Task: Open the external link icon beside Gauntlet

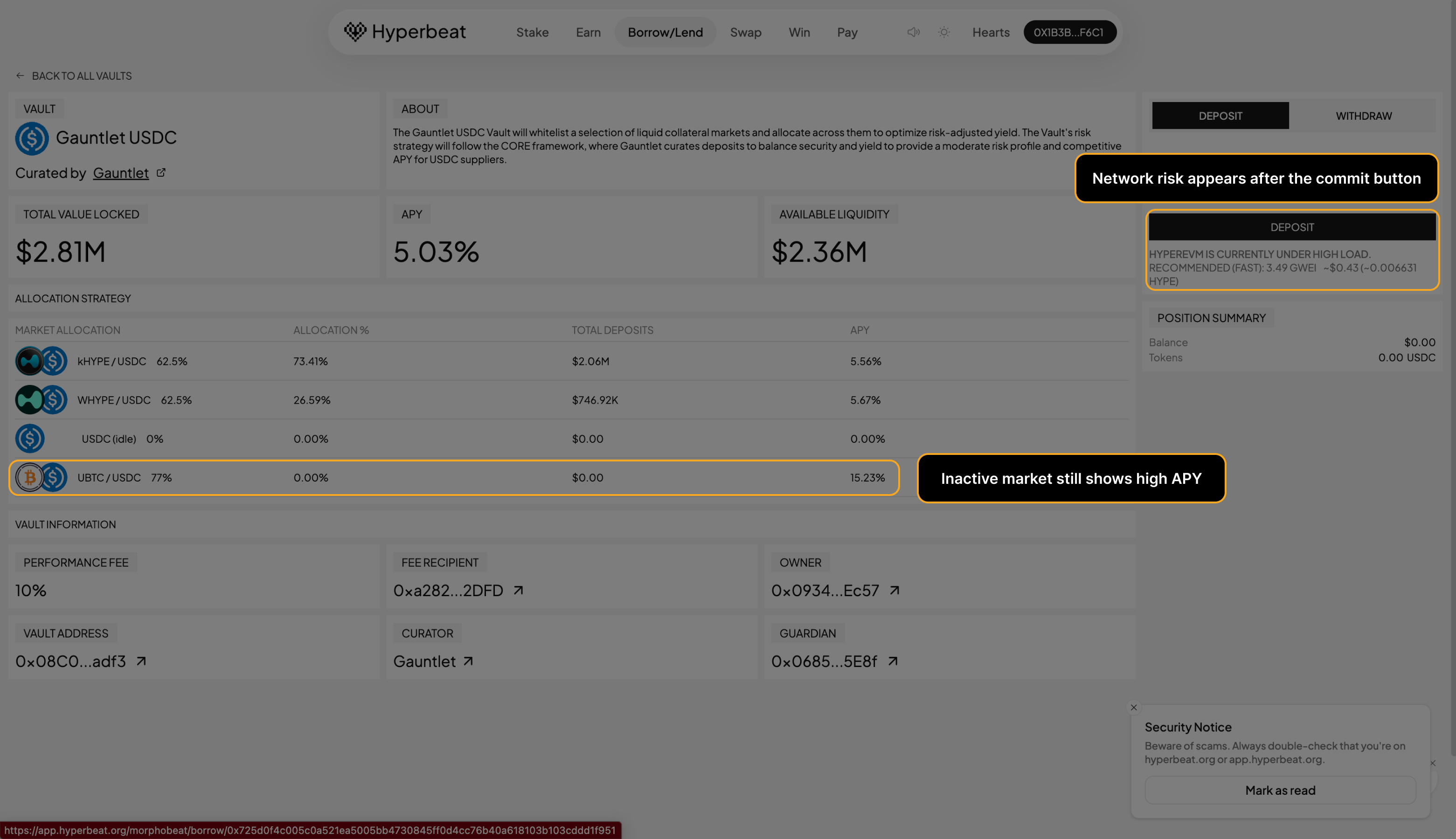Action: click(x=161, y=172)
